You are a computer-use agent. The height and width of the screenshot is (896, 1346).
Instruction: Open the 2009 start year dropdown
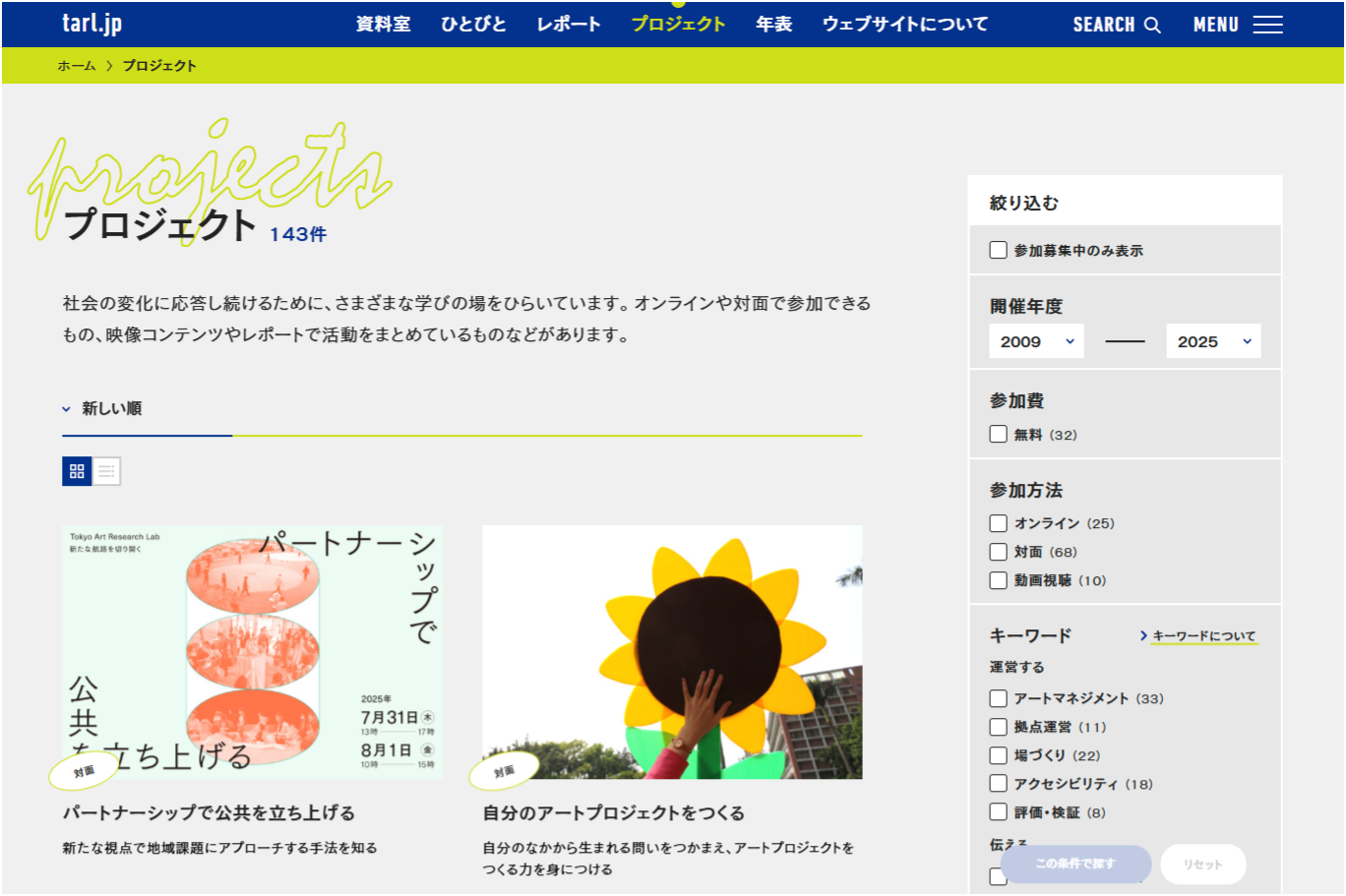(1036, 341)
